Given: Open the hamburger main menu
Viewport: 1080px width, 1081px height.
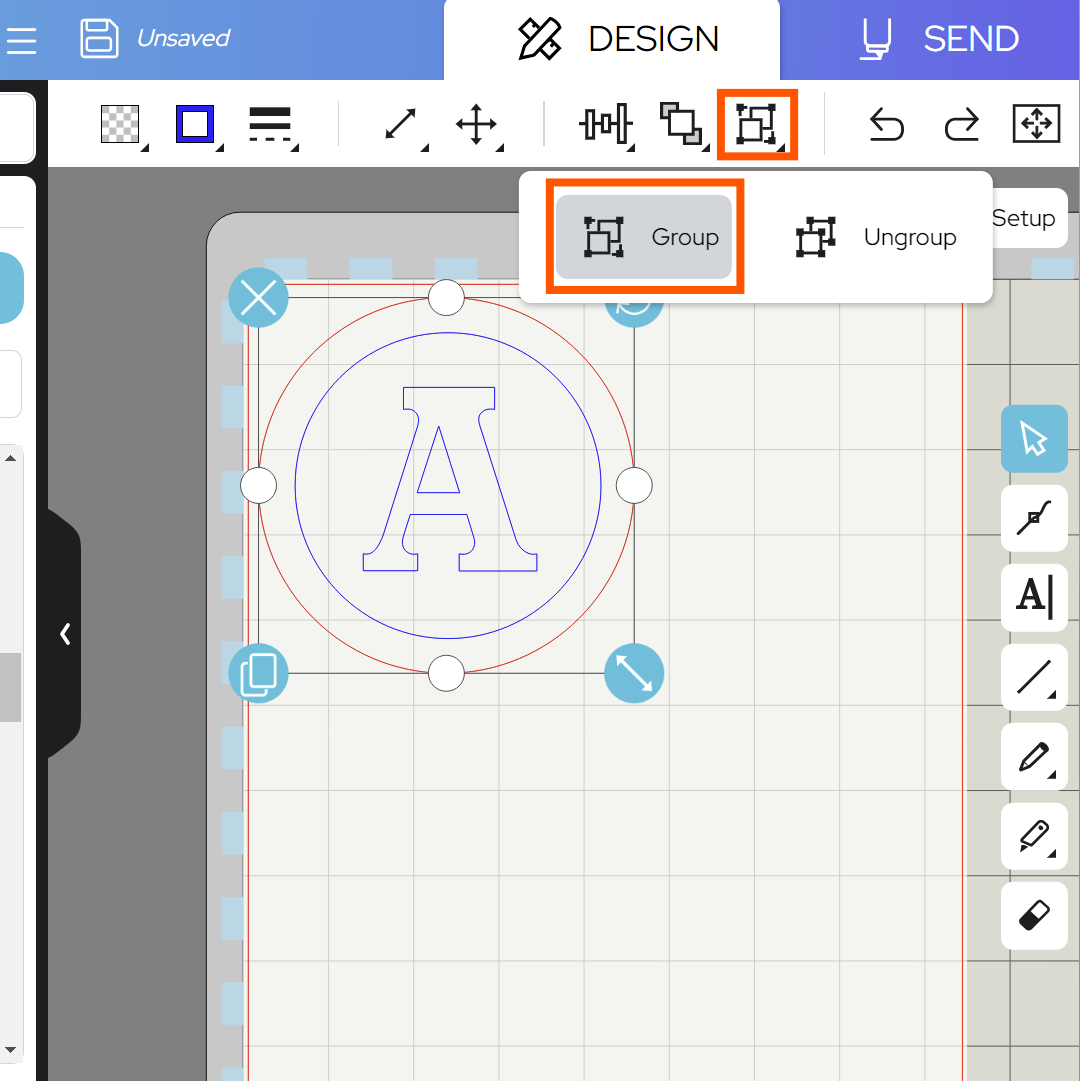Looking at the screenshot, I should pos(21,40).
